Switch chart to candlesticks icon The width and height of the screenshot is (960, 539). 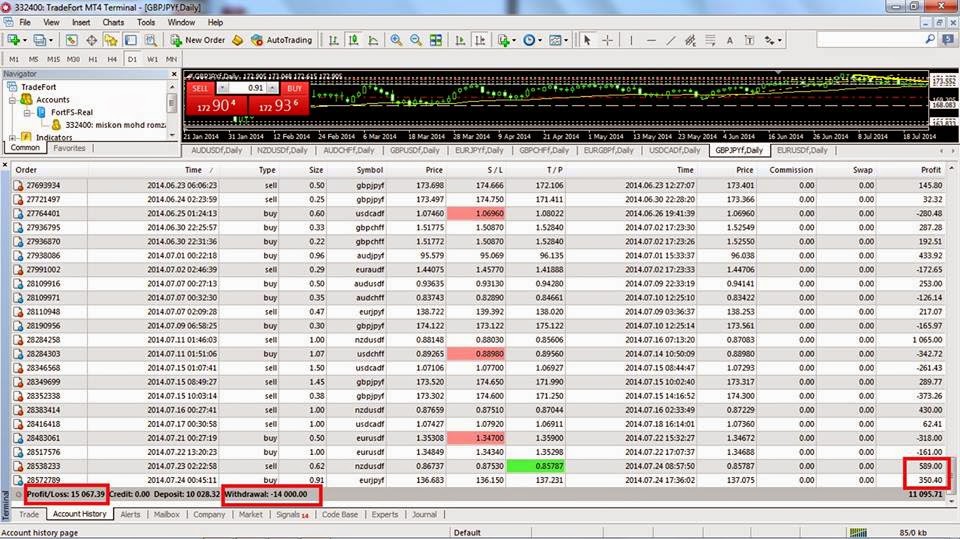pos(353,40)
